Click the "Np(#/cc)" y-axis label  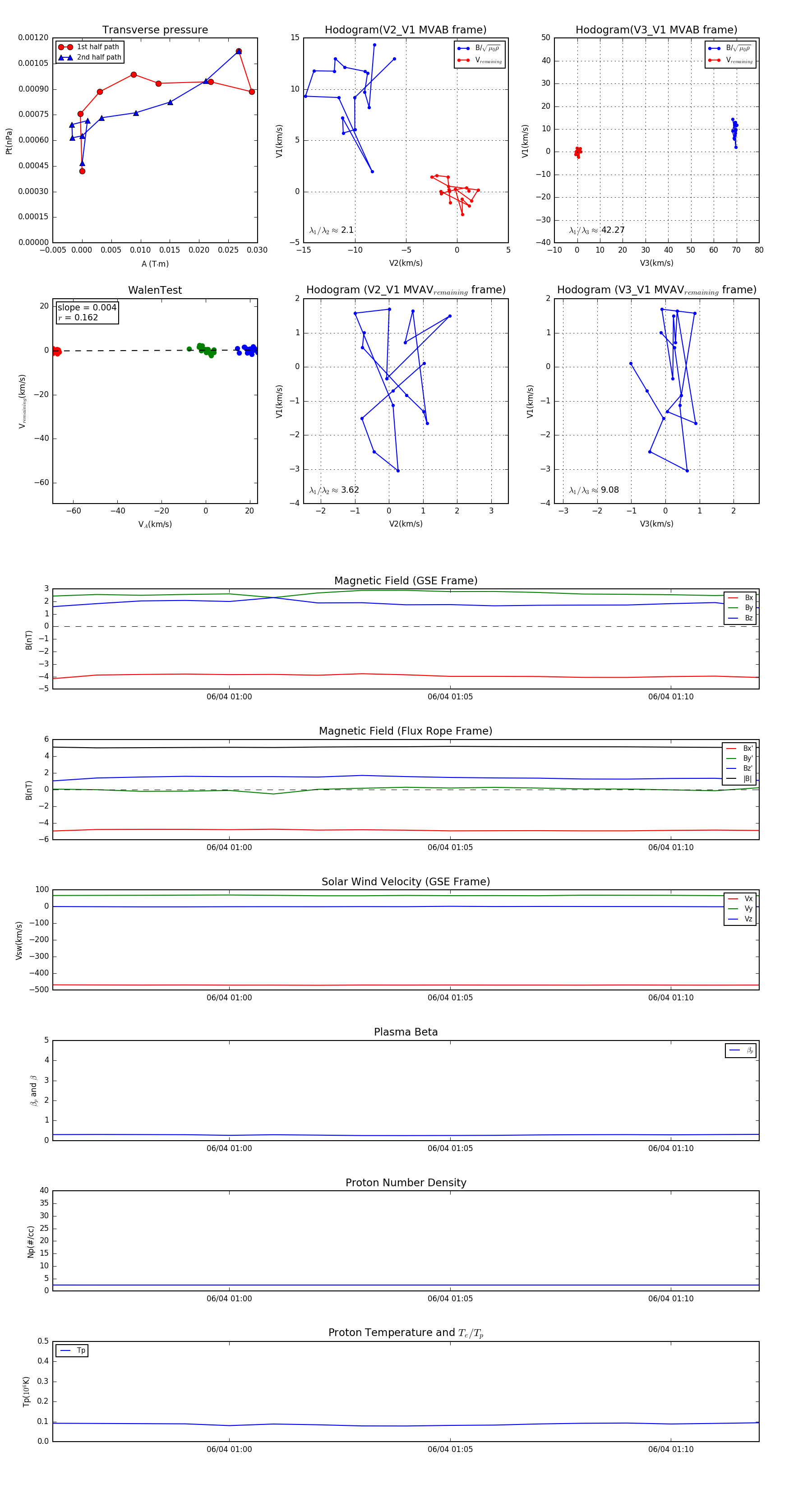click(31, 1242)
